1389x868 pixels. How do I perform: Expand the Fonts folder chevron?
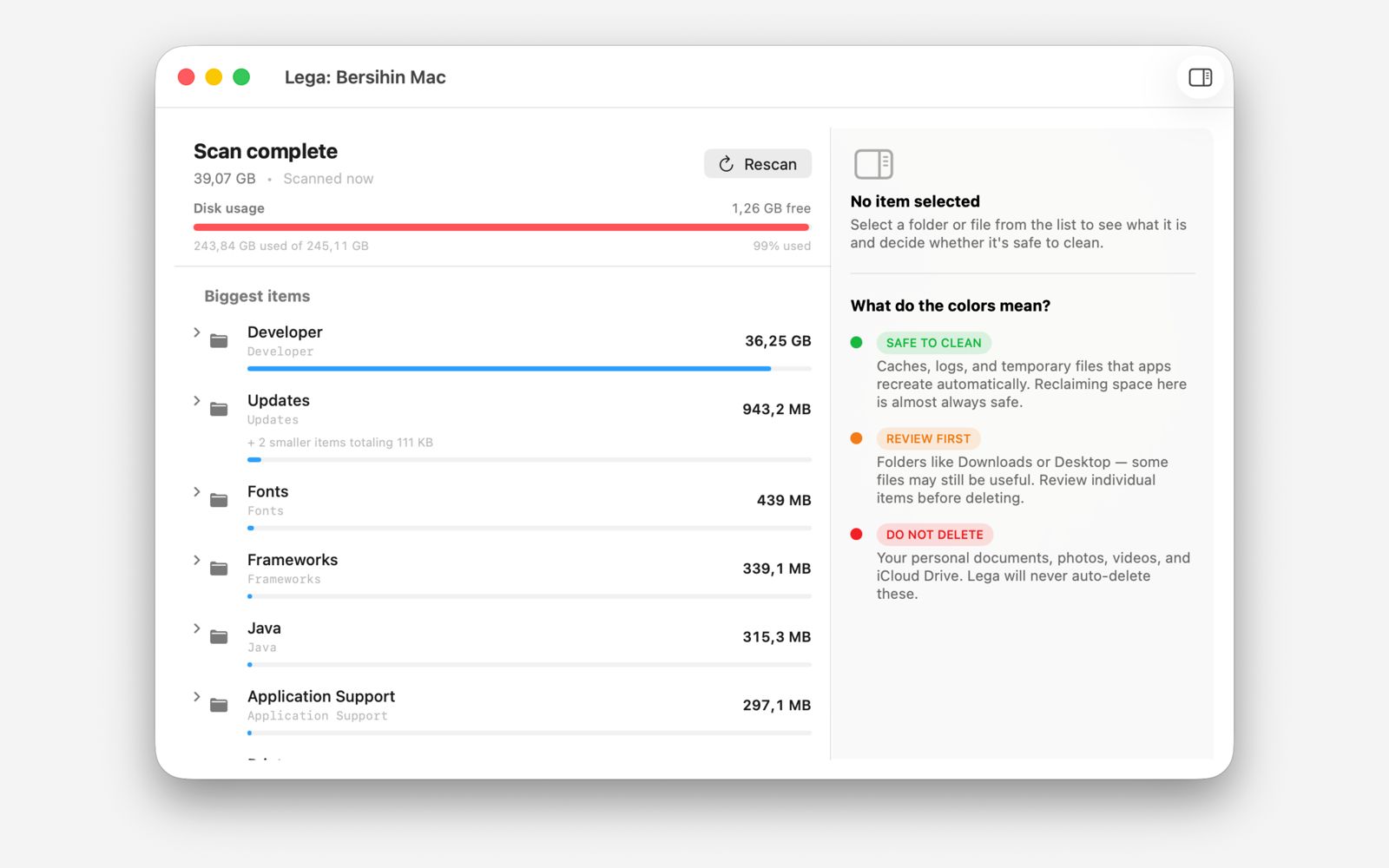click(x=197, y=492)
